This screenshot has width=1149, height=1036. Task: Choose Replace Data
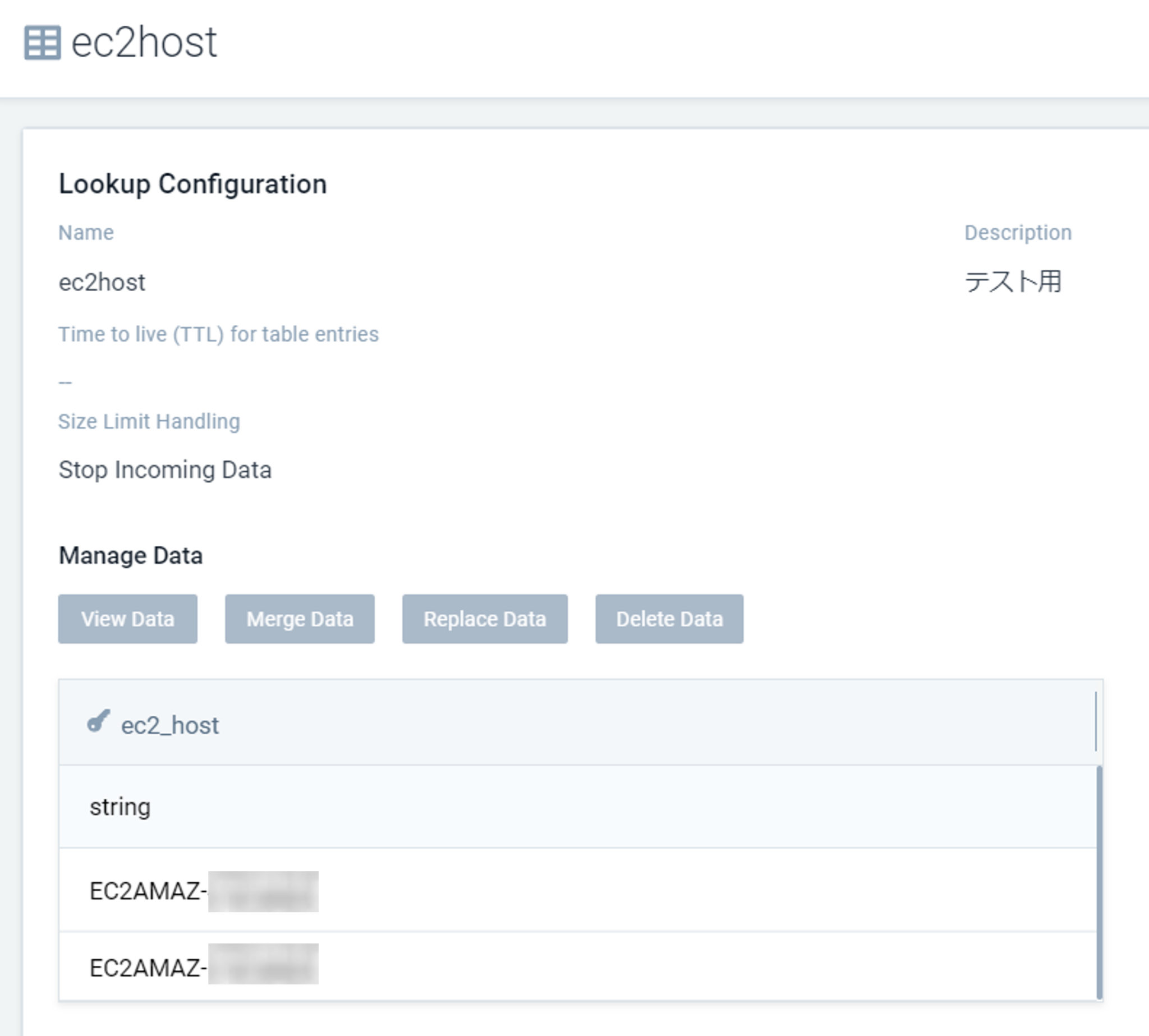coord(485,619)
